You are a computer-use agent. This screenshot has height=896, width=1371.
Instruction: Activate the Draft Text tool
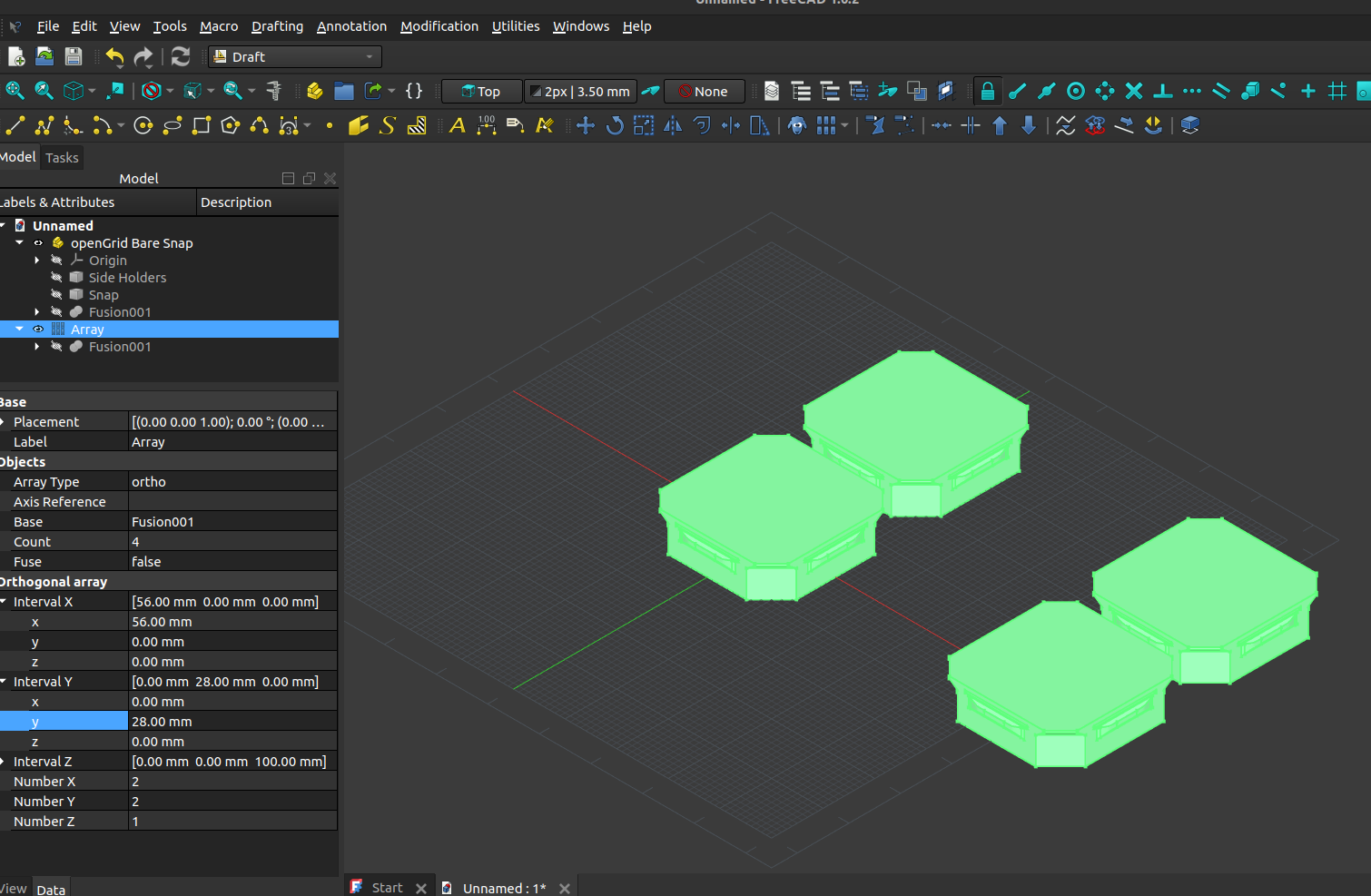[457, 125]
